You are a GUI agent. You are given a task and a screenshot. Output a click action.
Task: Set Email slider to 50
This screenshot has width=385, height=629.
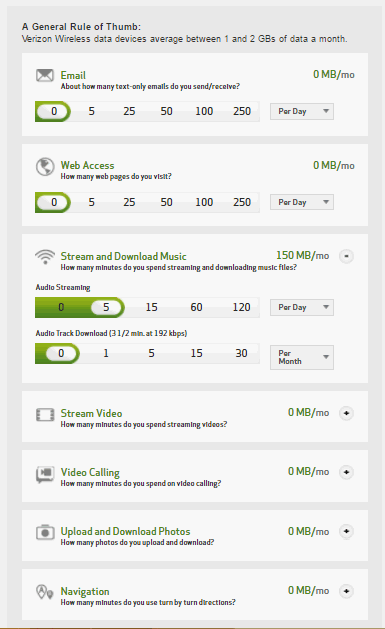click(x=166, y=111)
